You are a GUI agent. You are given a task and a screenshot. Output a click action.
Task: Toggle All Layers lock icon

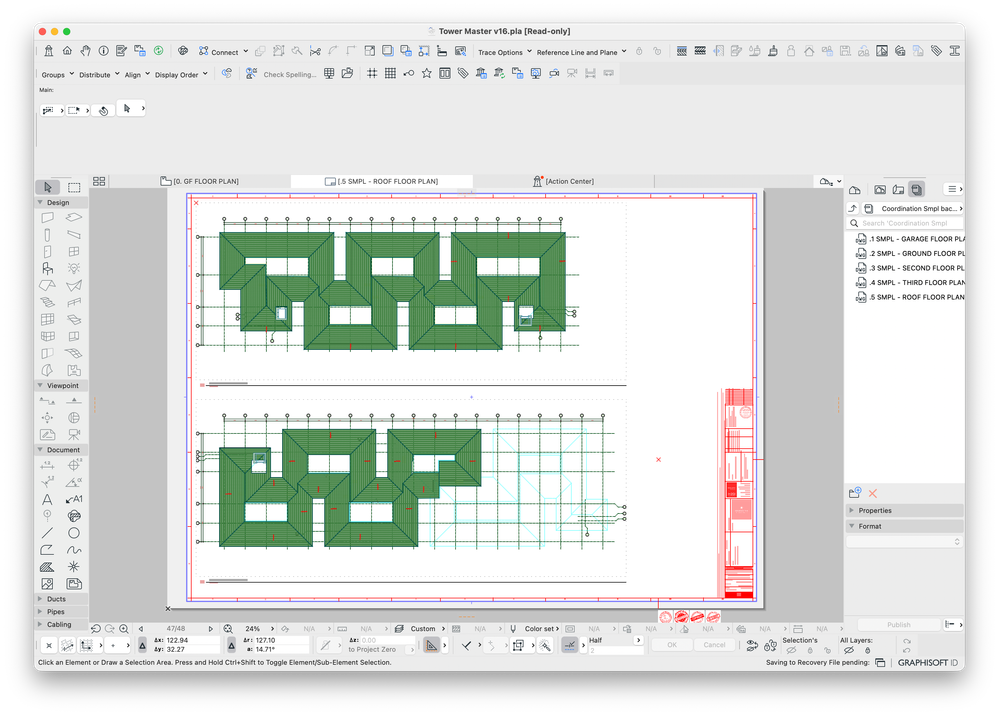(867, 650)
